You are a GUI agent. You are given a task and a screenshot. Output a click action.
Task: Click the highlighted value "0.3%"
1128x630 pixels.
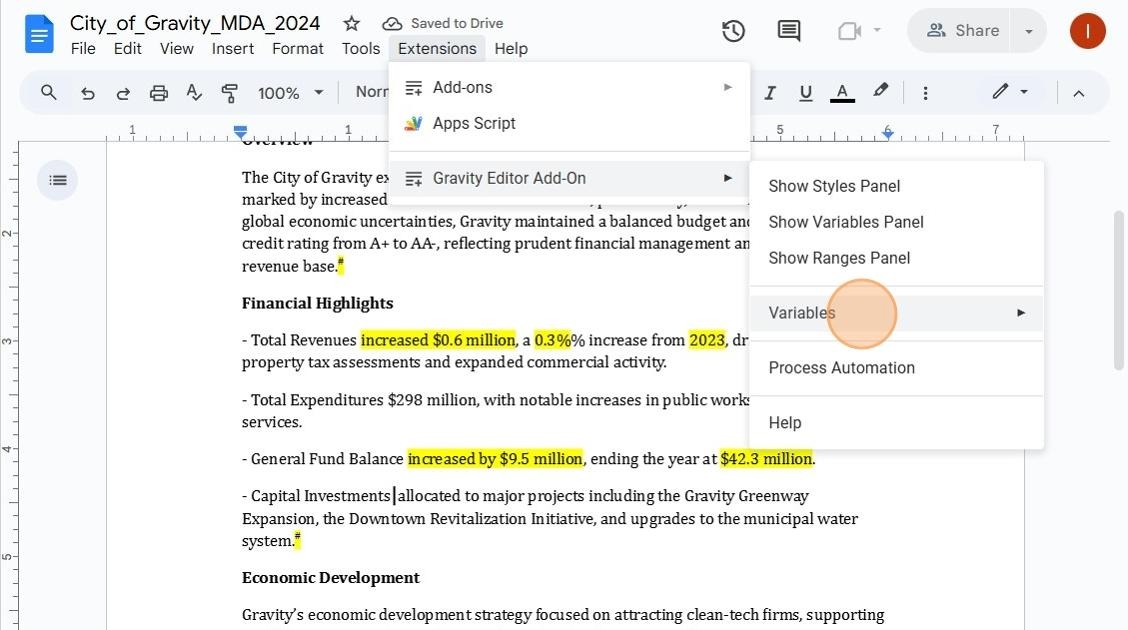point(552,340)
